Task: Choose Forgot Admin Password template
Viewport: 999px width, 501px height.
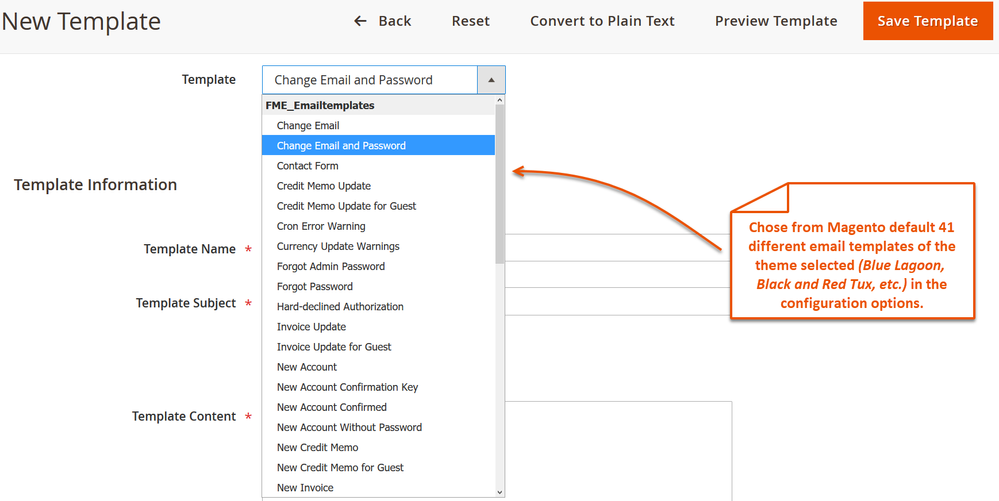Action: point(330,266)
